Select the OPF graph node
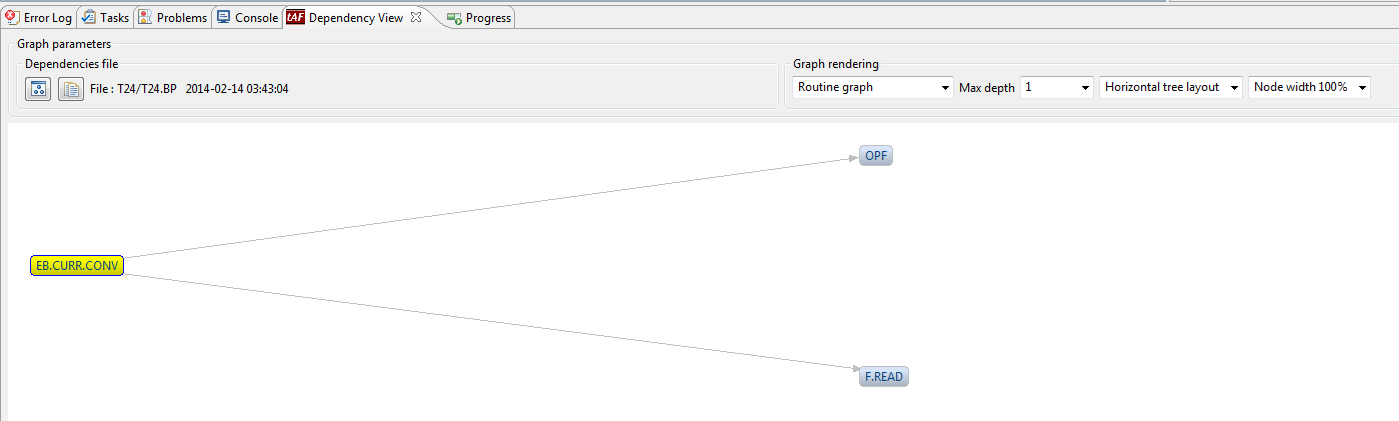This screenshot has height=421, width=1399. [x=876, y=156]
